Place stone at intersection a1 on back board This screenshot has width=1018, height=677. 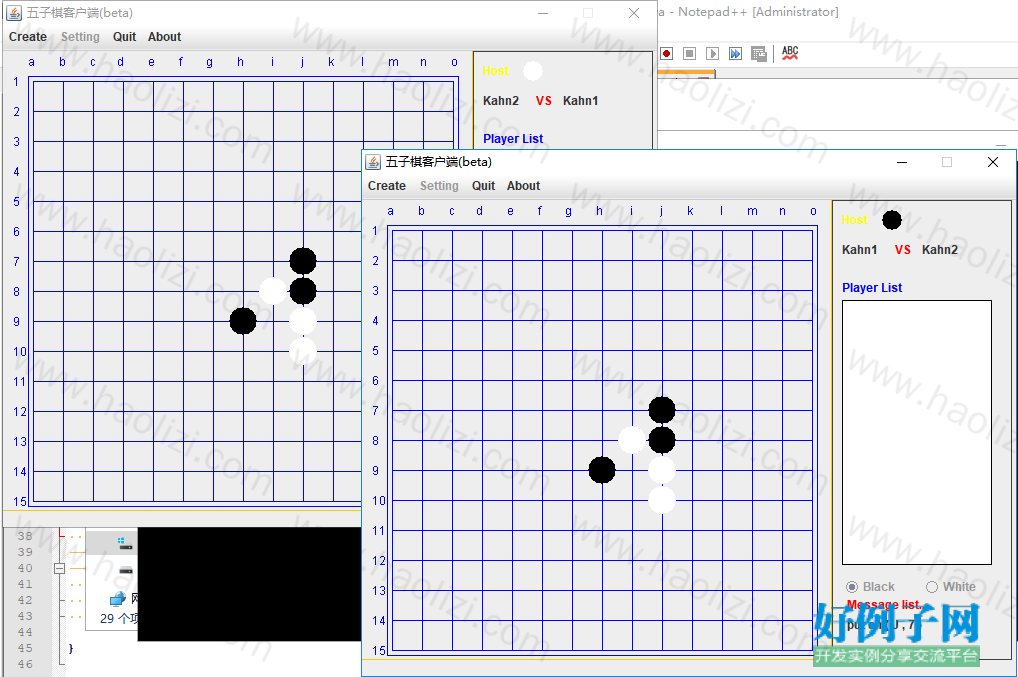click(33, 81)
